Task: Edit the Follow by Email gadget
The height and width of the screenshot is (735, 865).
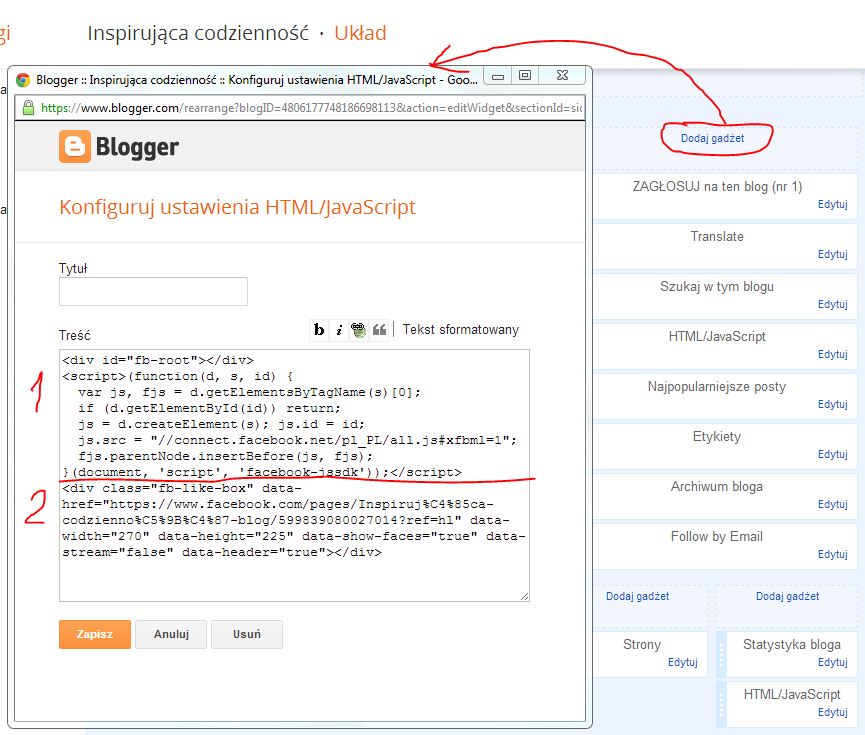Action: [x=832, y=555]
